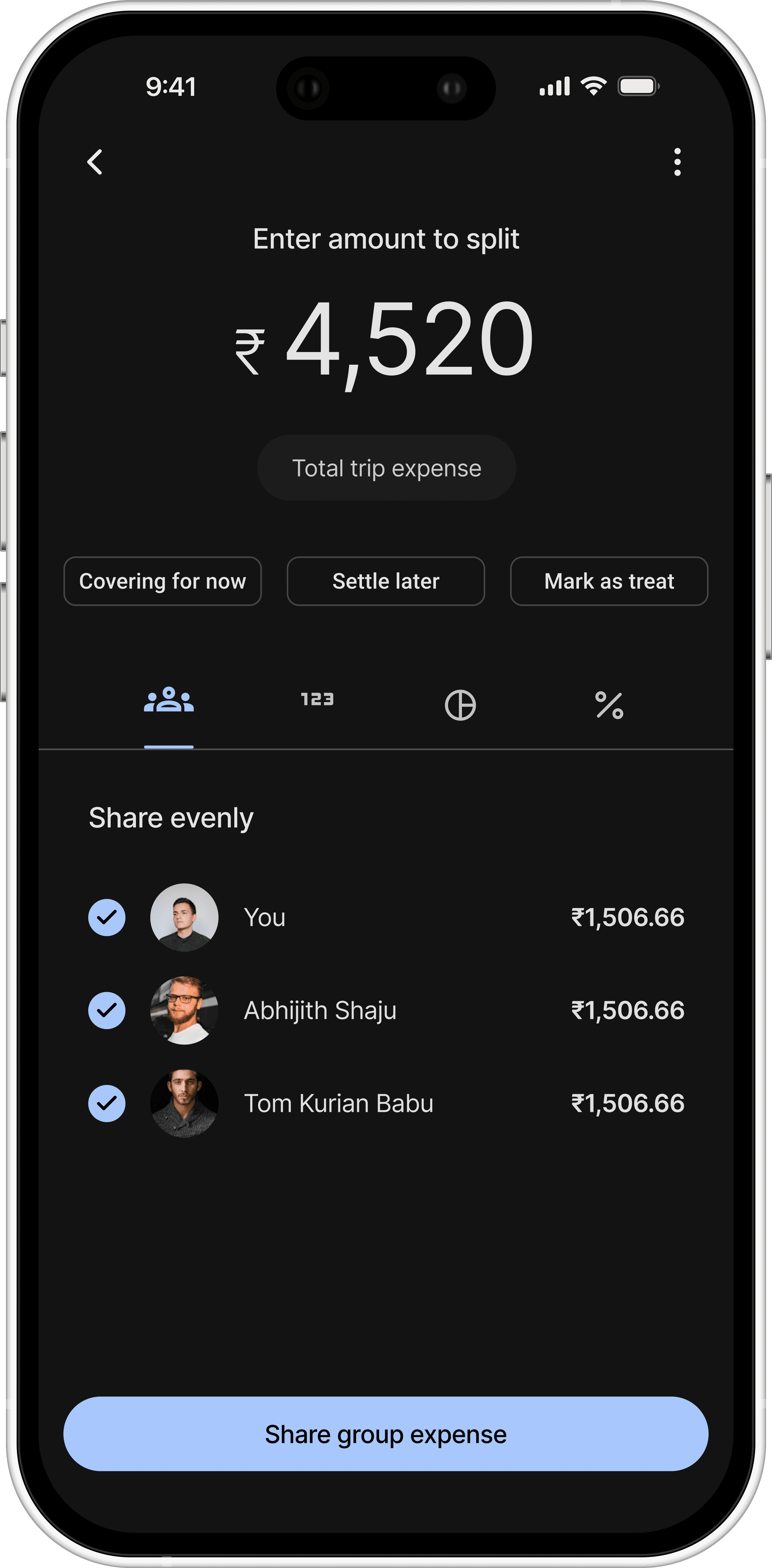Tap Abhijith Shaju's avatar photo
772x1568 pixels.
coord(184,1010)
